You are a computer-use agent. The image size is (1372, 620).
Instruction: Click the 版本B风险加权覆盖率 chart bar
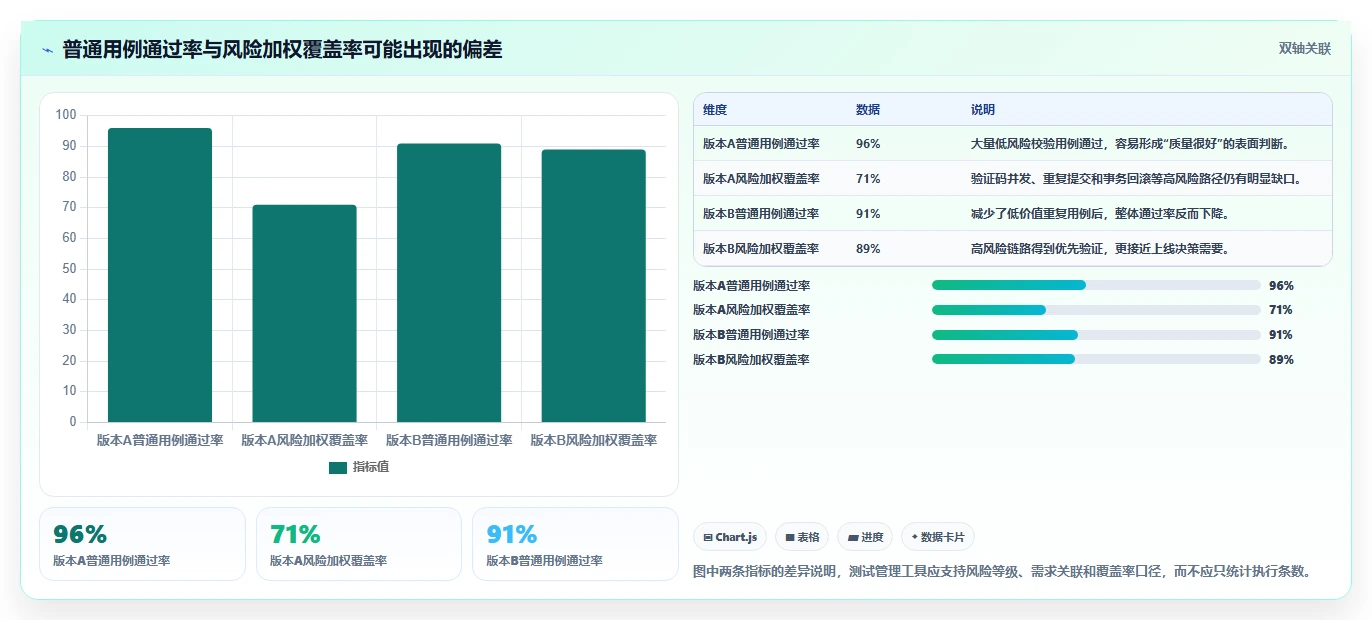pos(593,286)
